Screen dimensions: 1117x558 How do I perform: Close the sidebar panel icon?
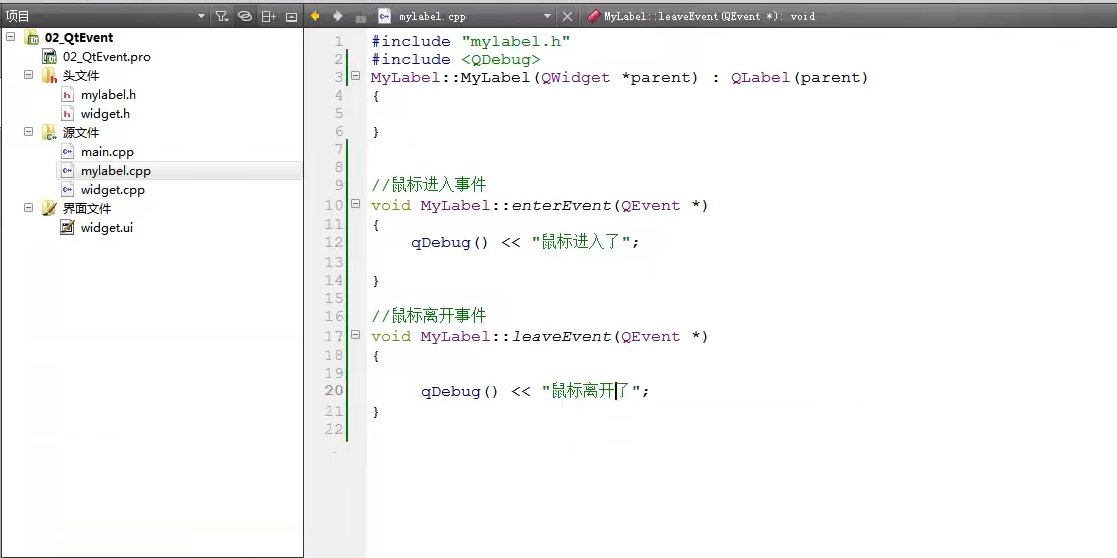291,16
